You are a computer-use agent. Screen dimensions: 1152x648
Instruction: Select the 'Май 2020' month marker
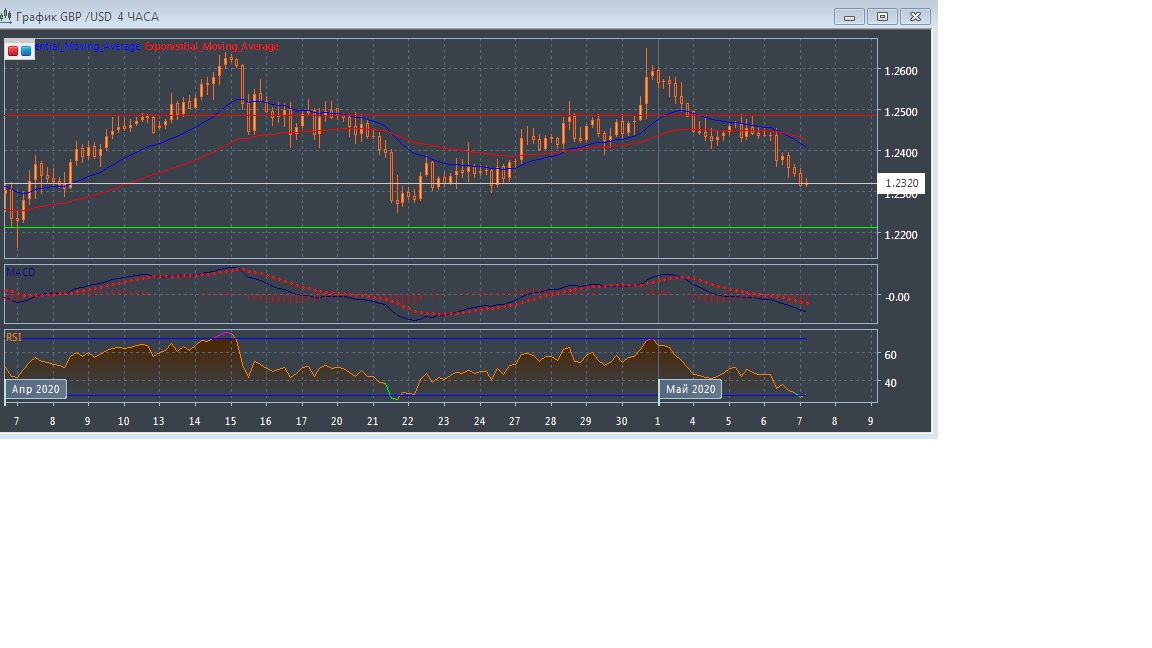pos(690,389)
